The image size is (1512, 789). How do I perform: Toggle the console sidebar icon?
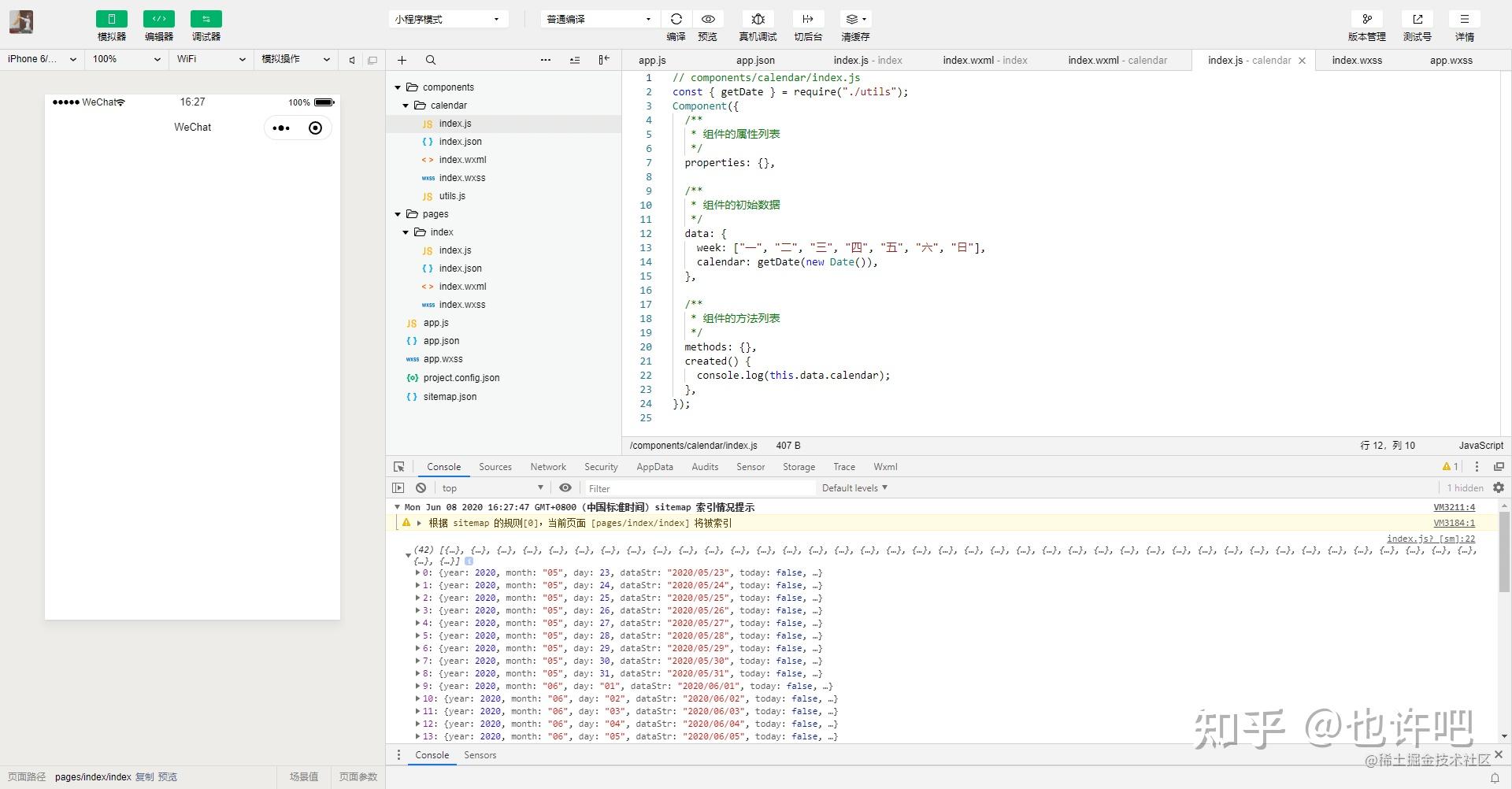click(398, 488)
